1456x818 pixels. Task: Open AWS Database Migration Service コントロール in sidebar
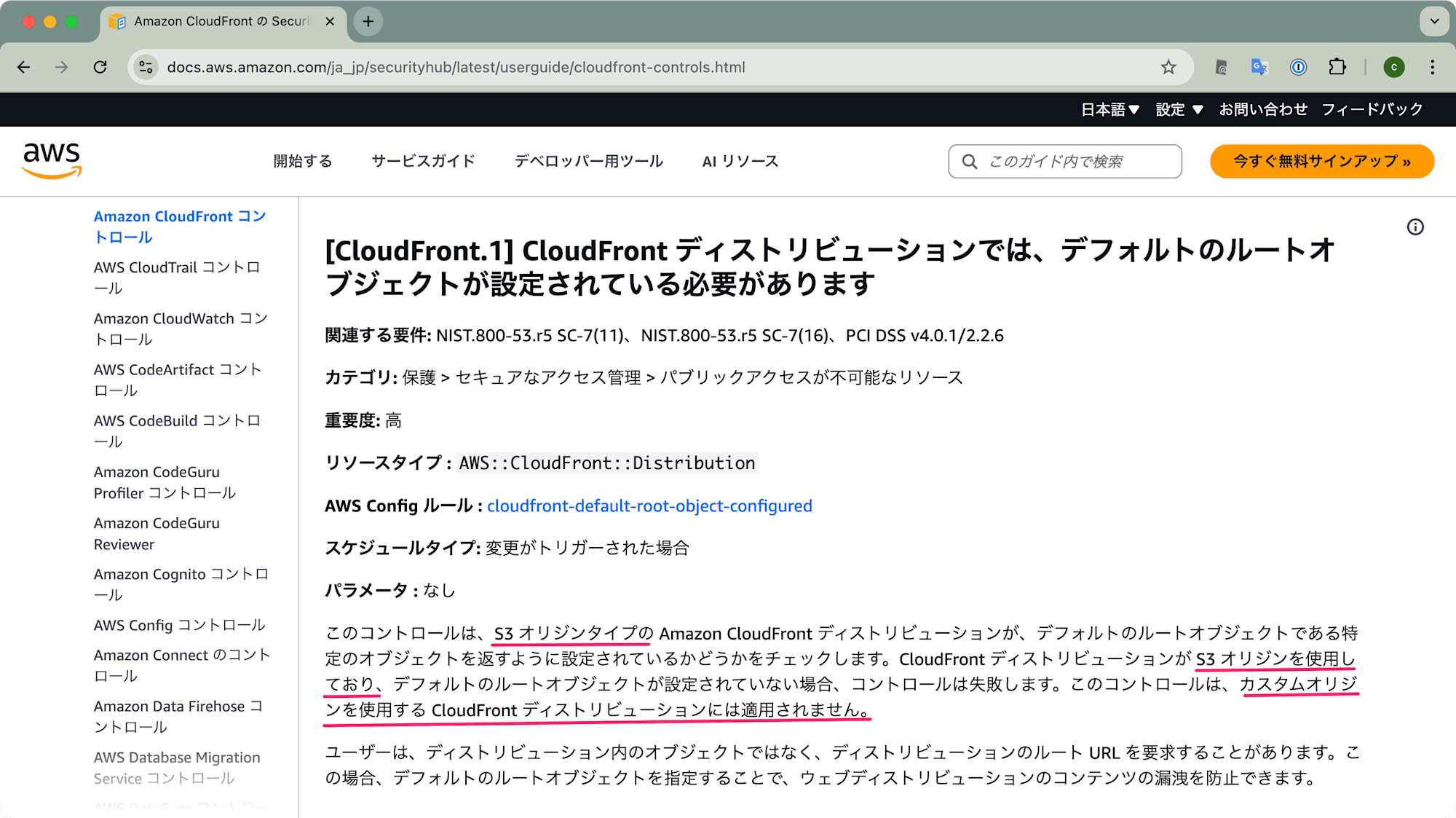[x=177, y=768]
